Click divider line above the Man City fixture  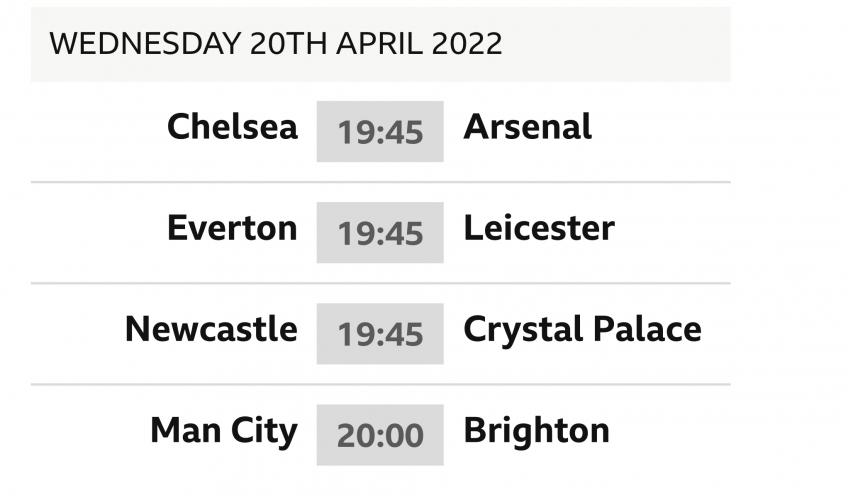(380, 384)
